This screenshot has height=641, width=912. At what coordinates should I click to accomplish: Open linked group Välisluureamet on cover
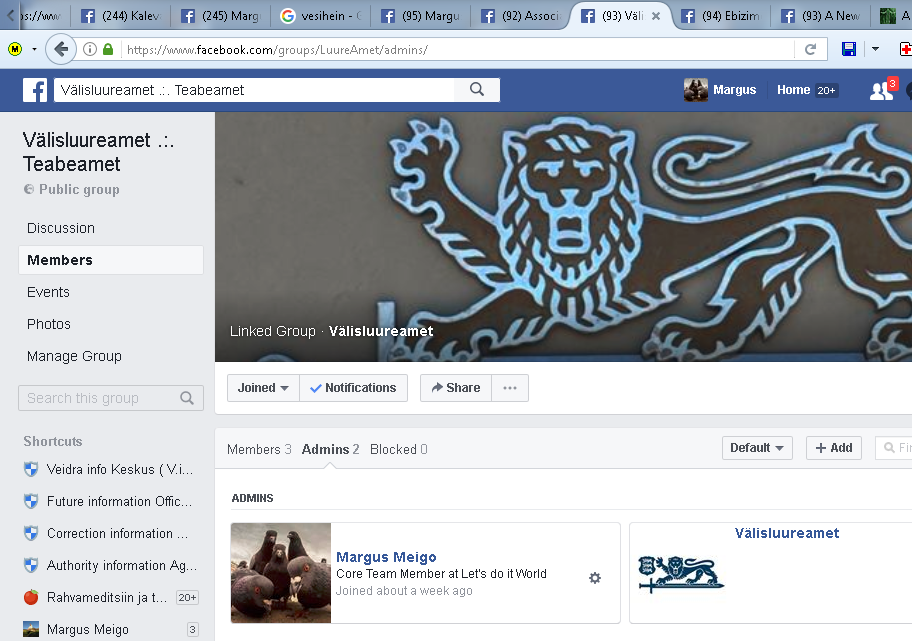pos(381,331)
